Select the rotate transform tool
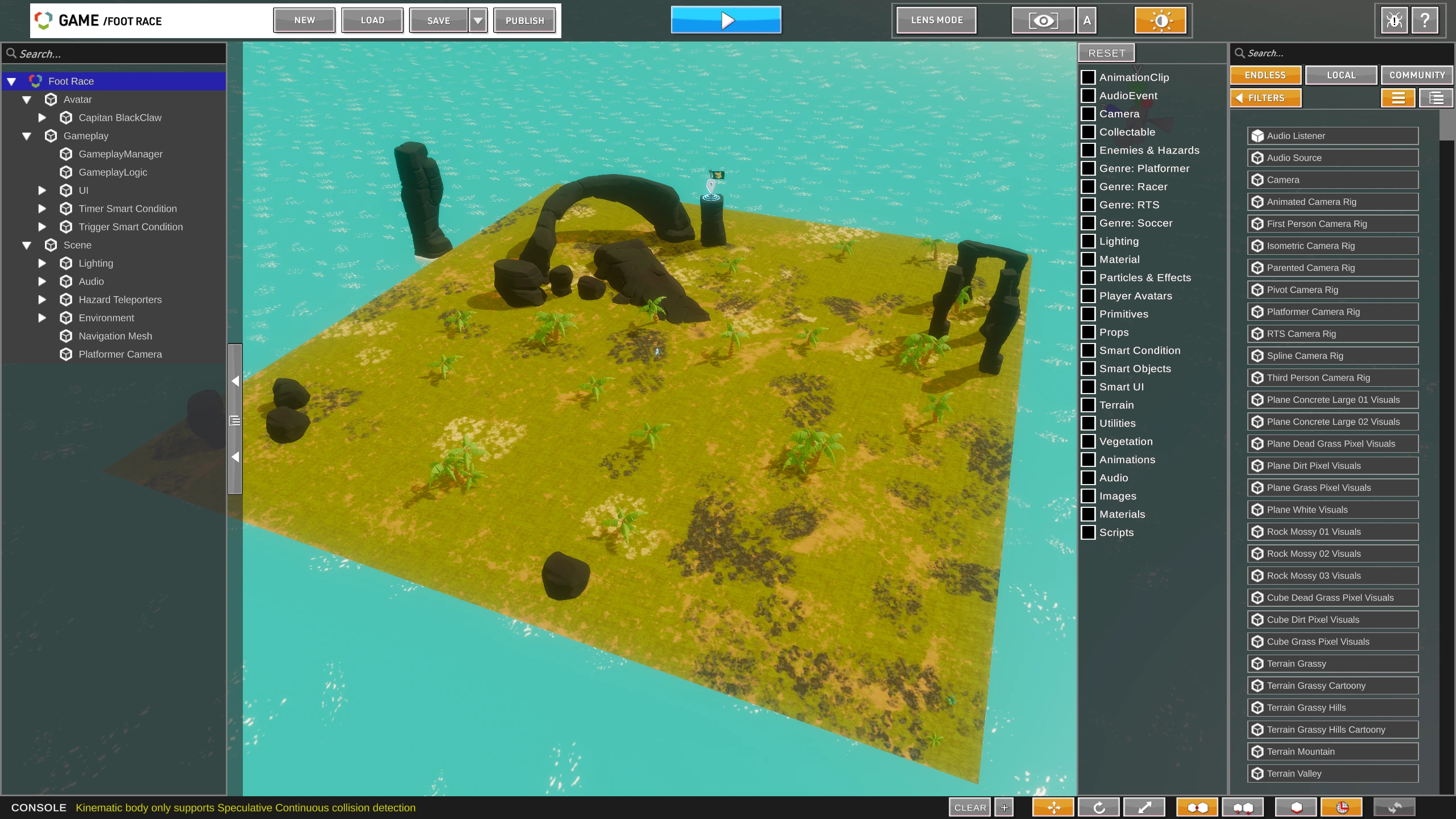1456x819 pixels. (x=1098, y=807)
